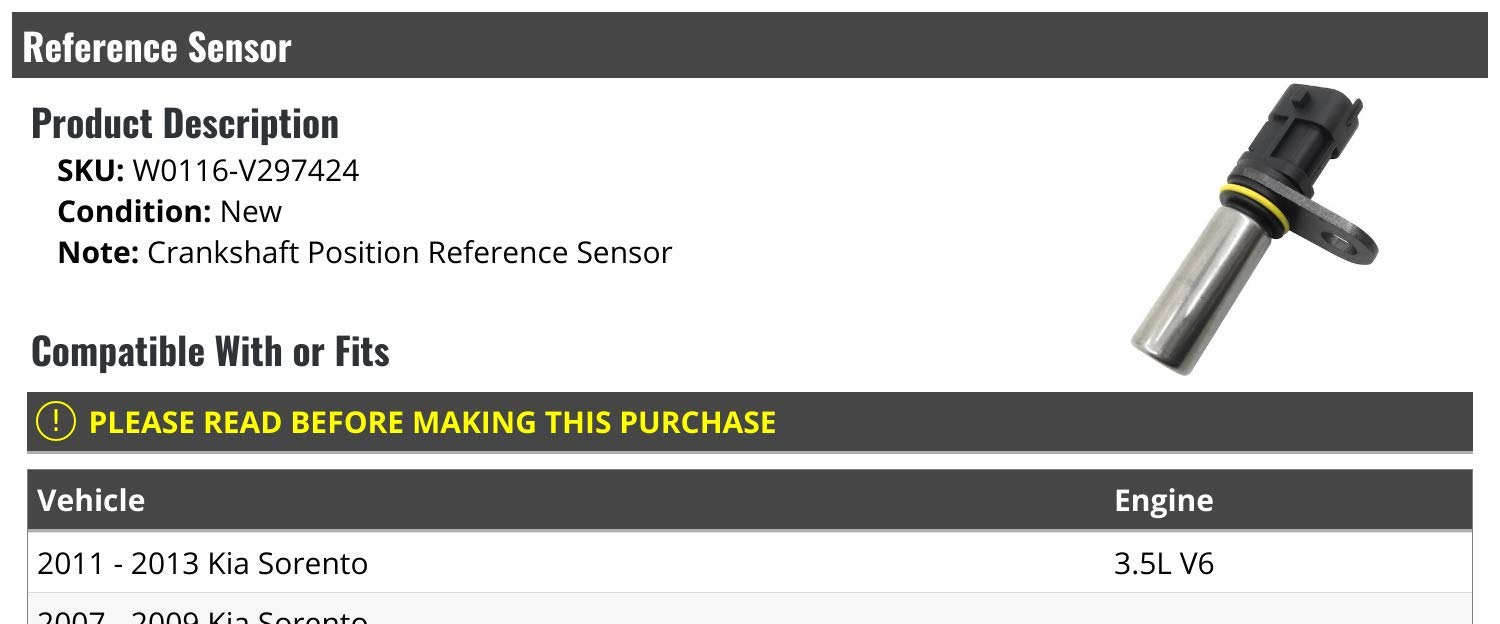Select the 2007 - 2009 Kia Sorento row

pyautogui.click(x=203, y=615)
